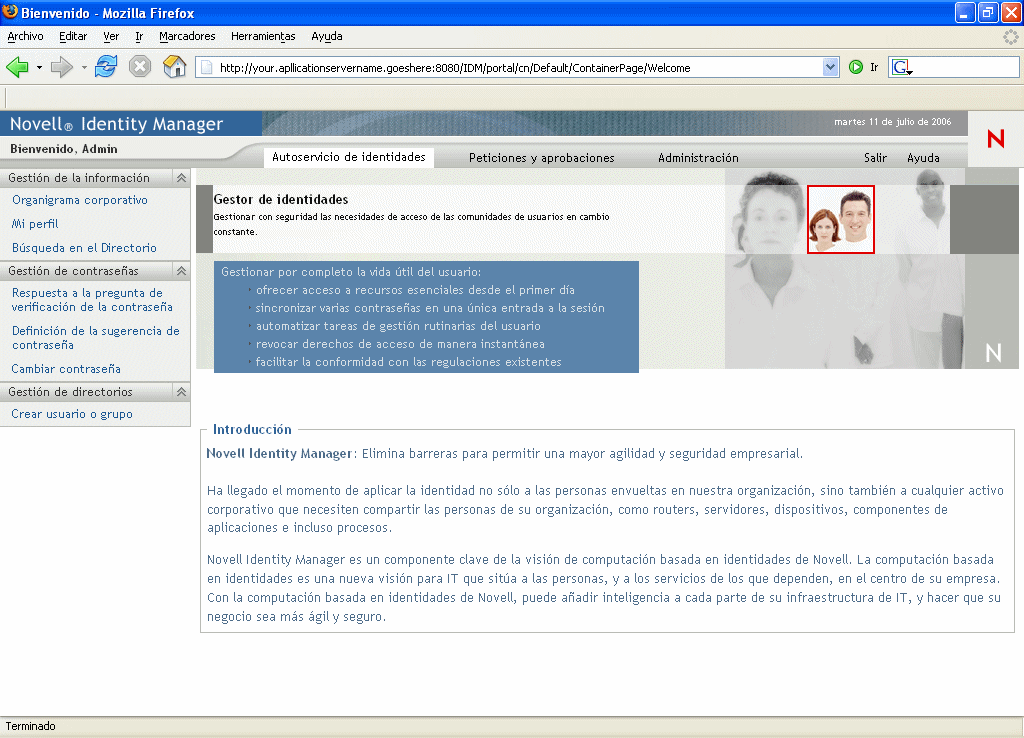Go to the Home page icon
The width and height of the screenshot is (1024, 738).
[174, 66]
